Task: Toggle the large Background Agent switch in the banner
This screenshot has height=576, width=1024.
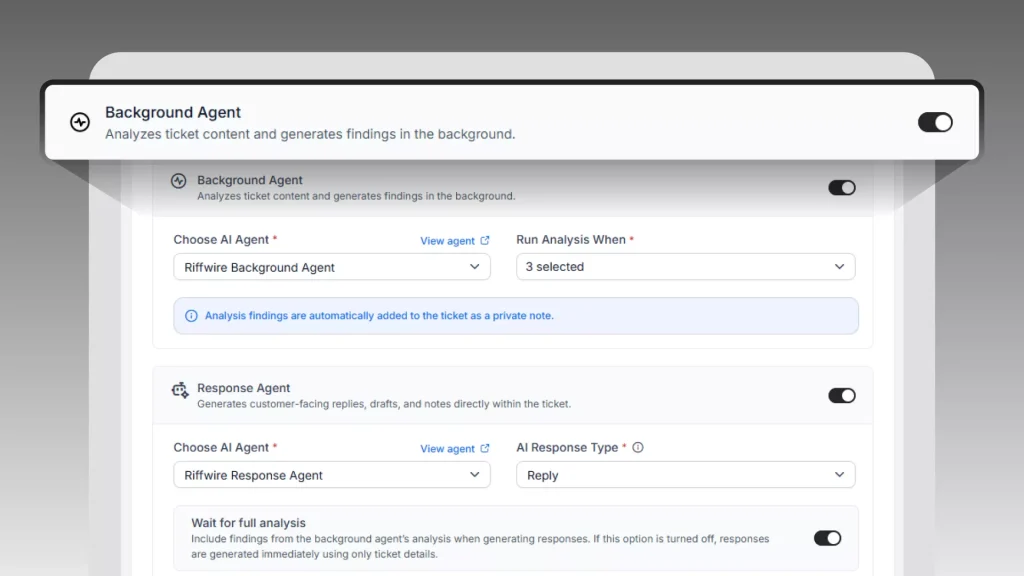Action: [935, 122]
